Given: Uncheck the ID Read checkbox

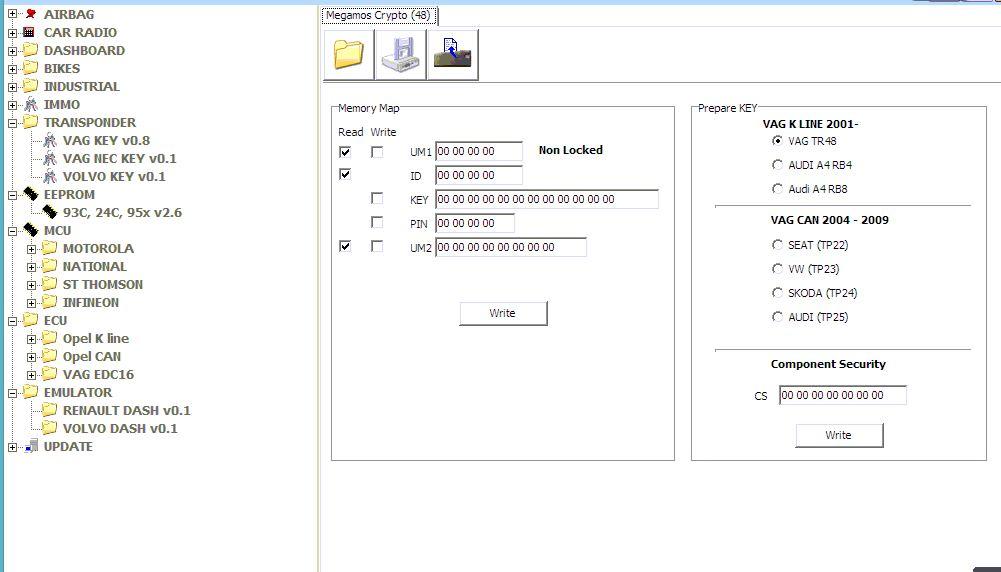Looking at the screenshot, I should [345, 174].
